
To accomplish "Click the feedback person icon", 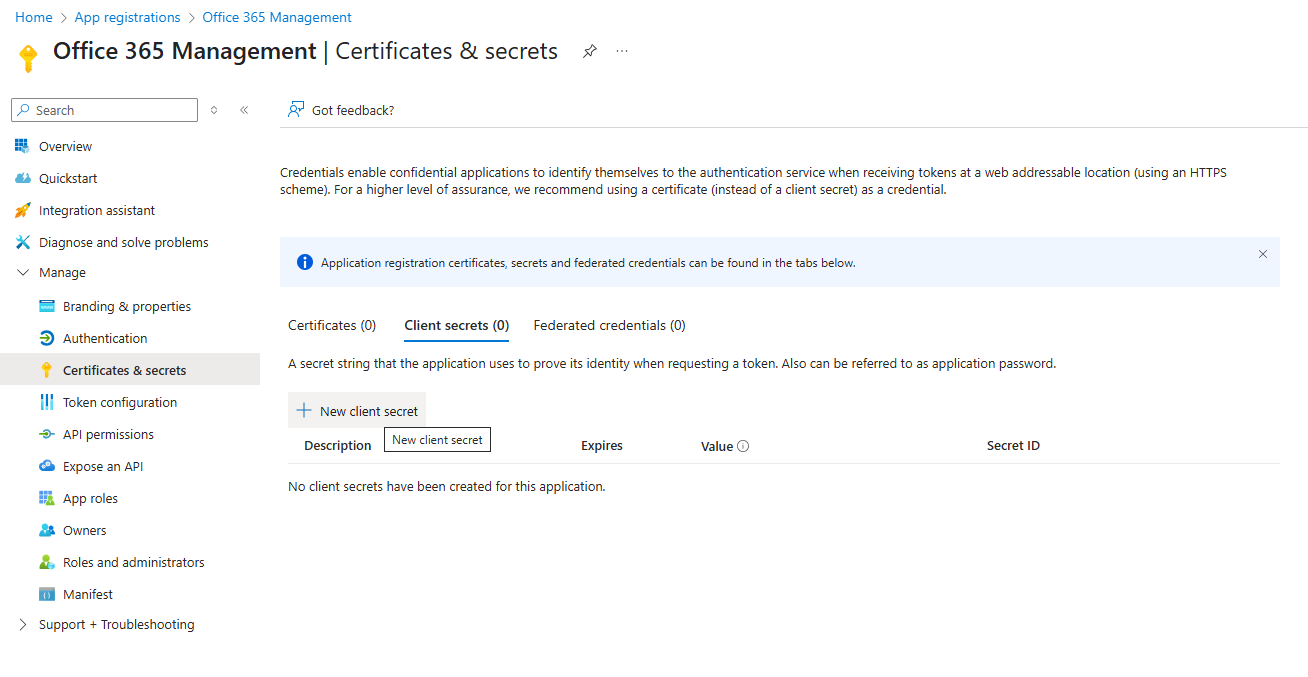I will tap(296, 110).
